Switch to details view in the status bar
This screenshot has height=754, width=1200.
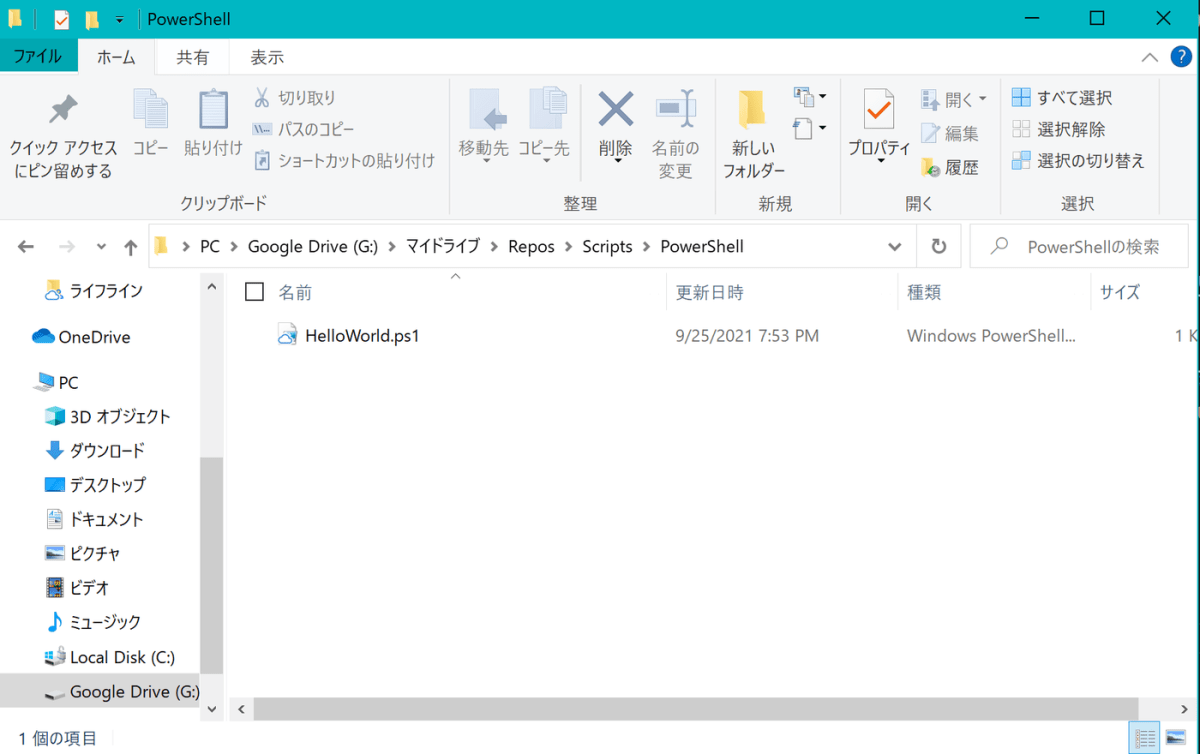click(x=1146, y=738)
